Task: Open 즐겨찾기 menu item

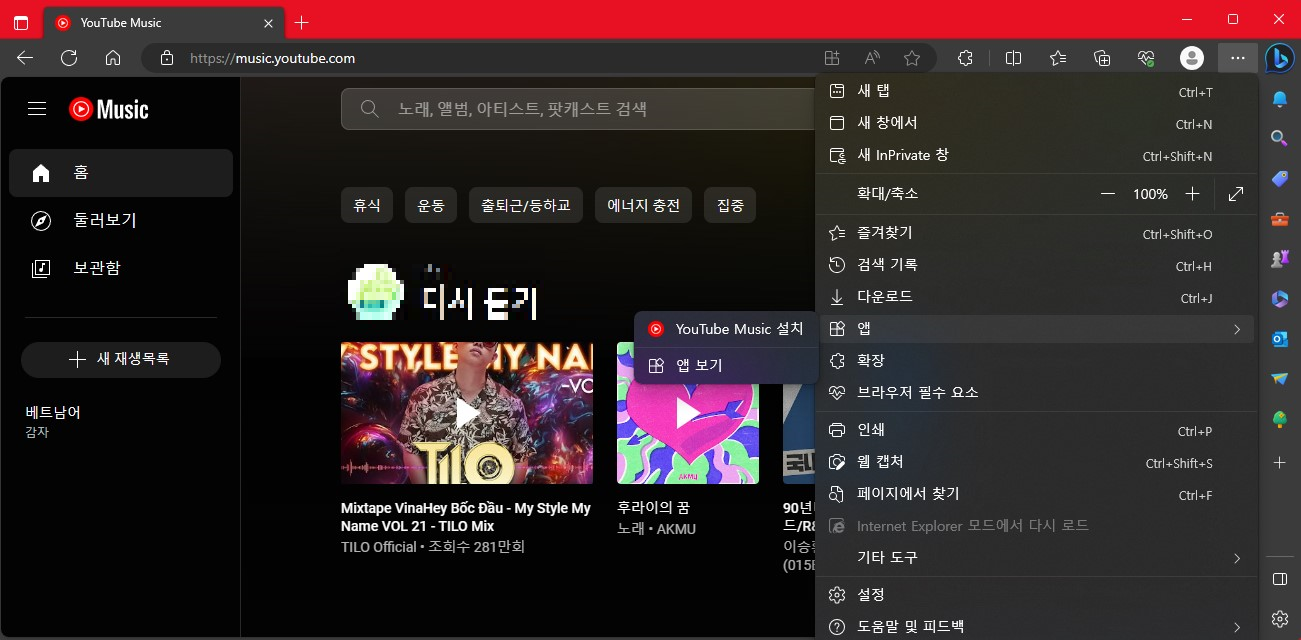Action: [1036, 234]
